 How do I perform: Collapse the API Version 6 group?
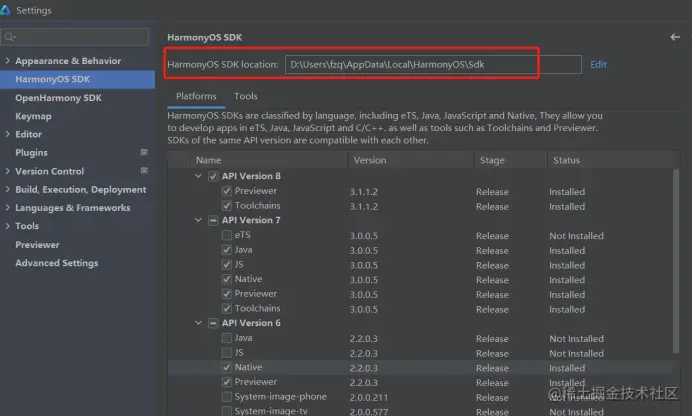pyautogui.click(x=198, y=323)
